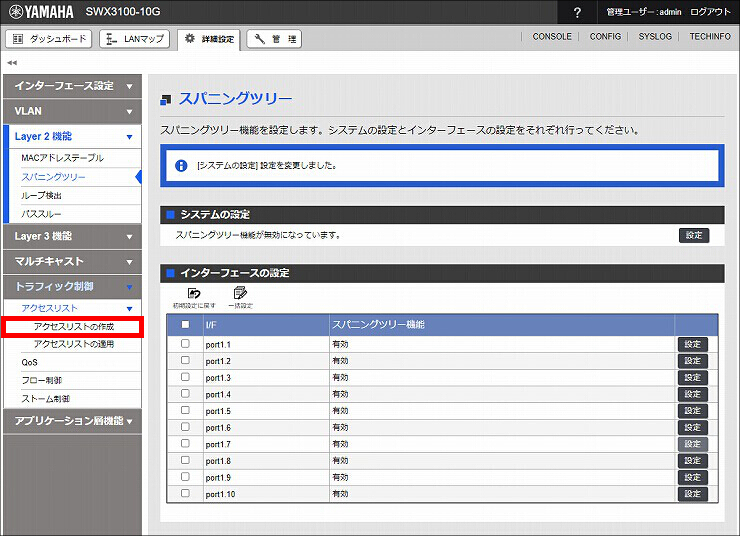The height and width of the screenshot is (536, 740).
Task: Click 設定 button for port1.9
Action: click(692, 477)
